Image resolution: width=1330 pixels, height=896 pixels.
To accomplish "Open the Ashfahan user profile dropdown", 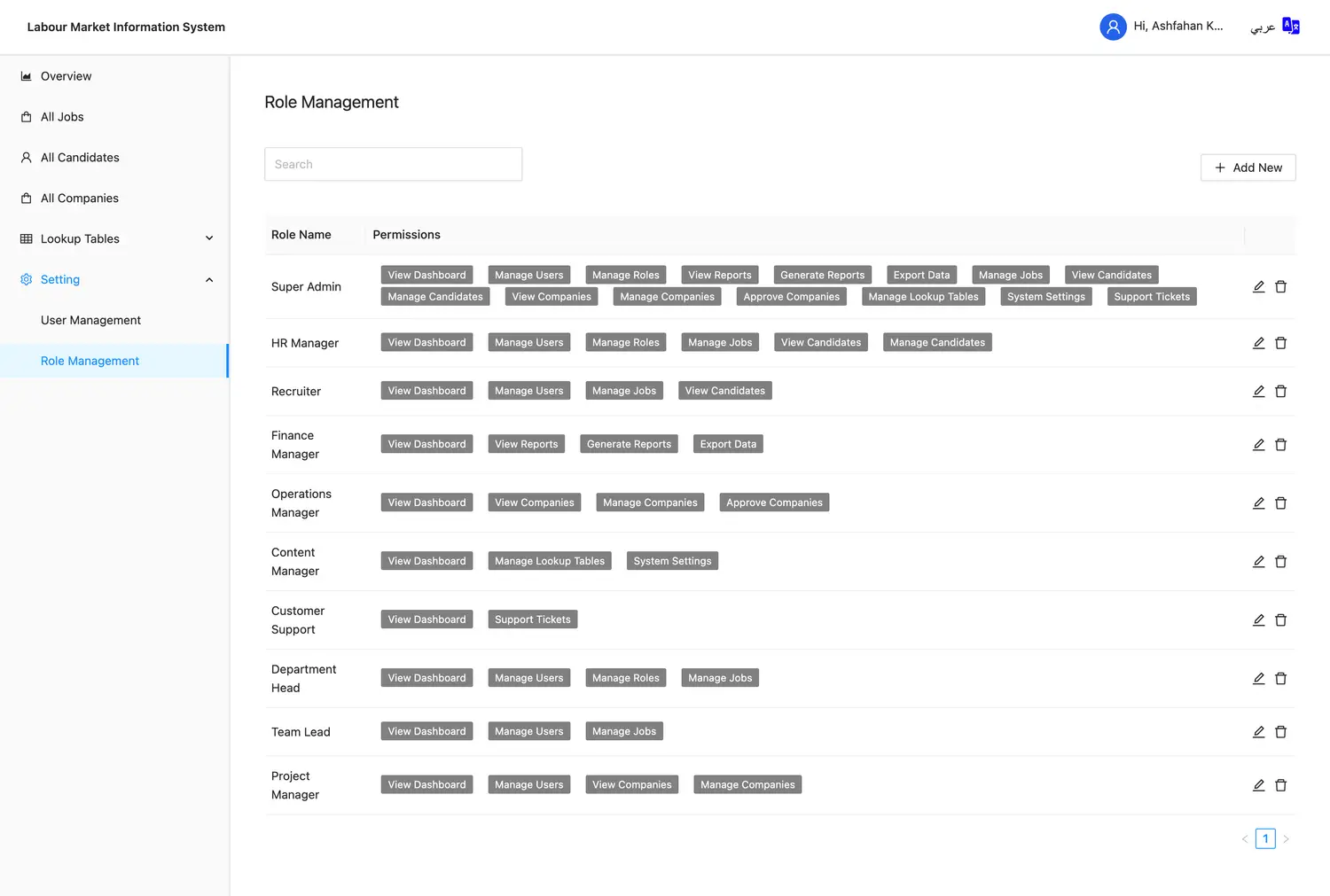I will click(x=1177, y=27).
